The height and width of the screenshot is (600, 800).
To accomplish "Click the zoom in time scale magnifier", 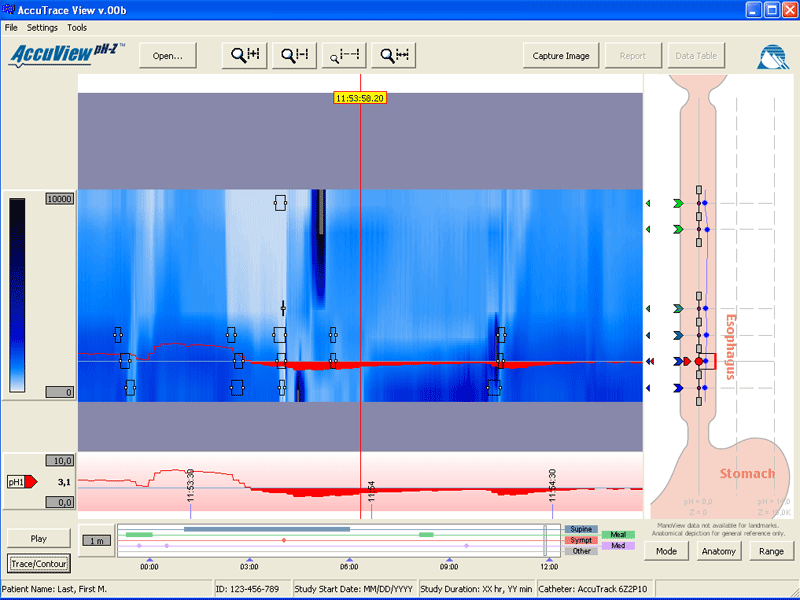I will point(244,55).
